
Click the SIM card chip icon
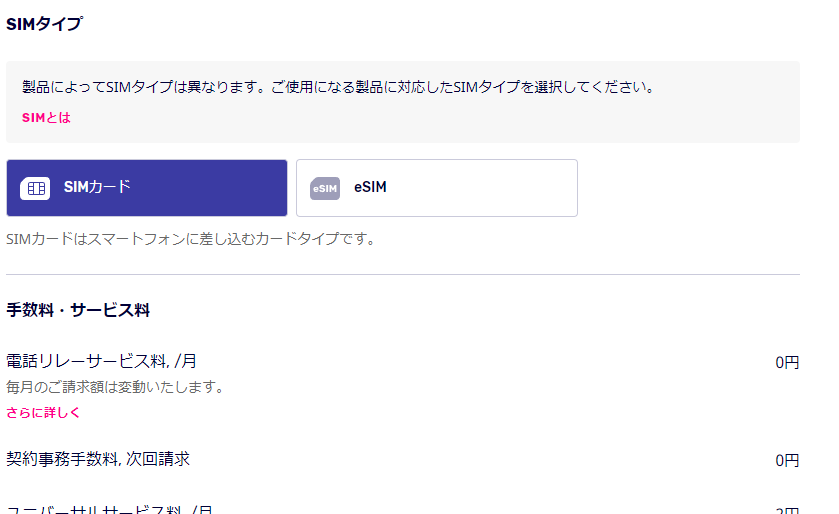pos(35,188)
